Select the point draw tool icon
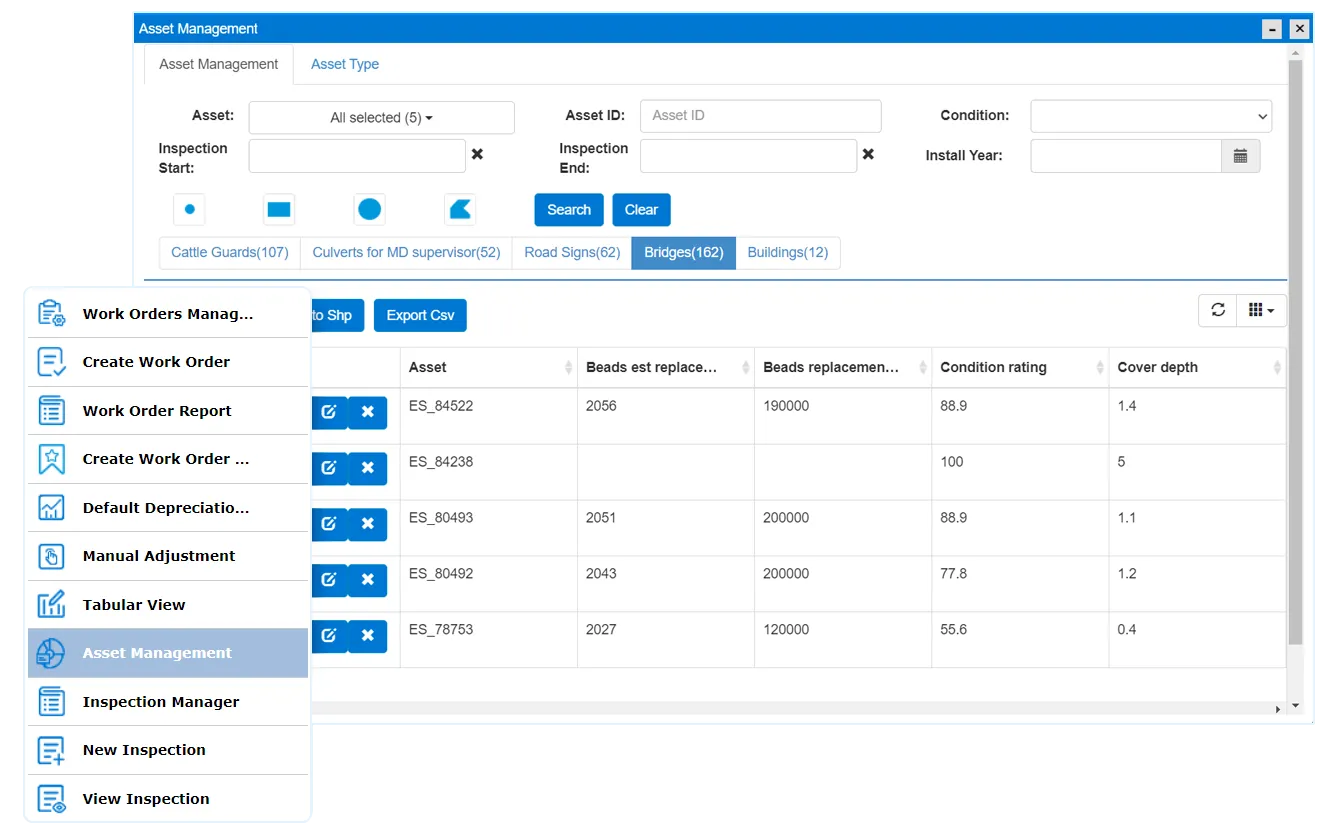Viewport: 1338px width, 838px height. 189,210
